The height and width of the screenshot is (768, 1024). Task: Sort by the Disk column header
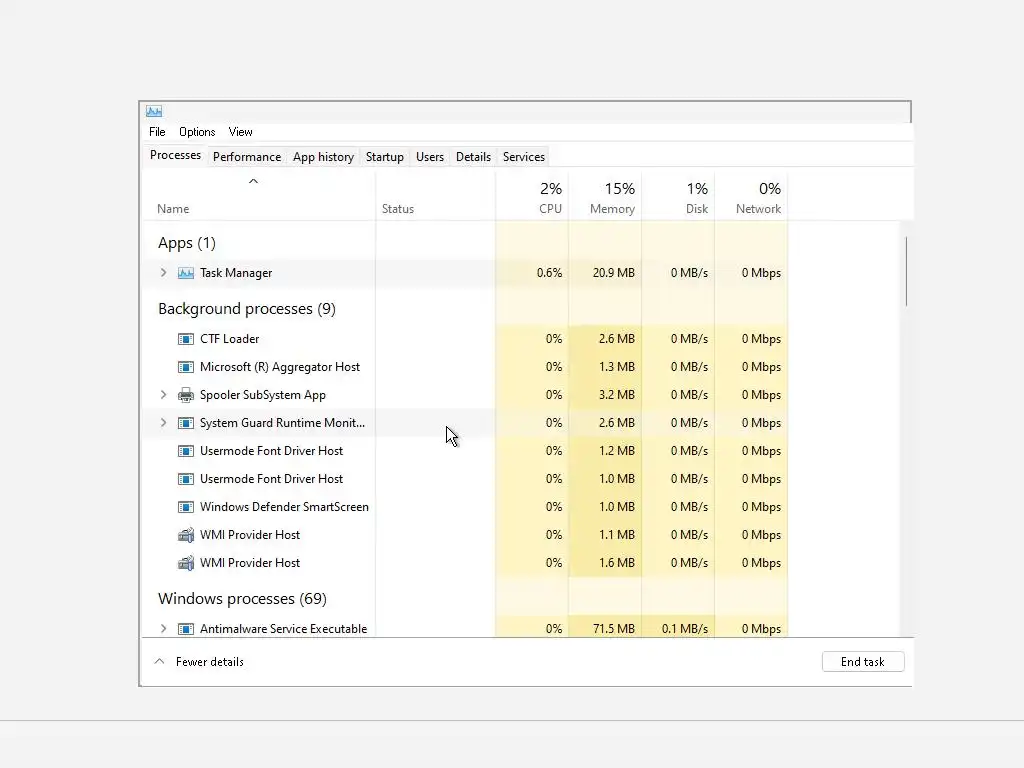(x=678, y=197)
